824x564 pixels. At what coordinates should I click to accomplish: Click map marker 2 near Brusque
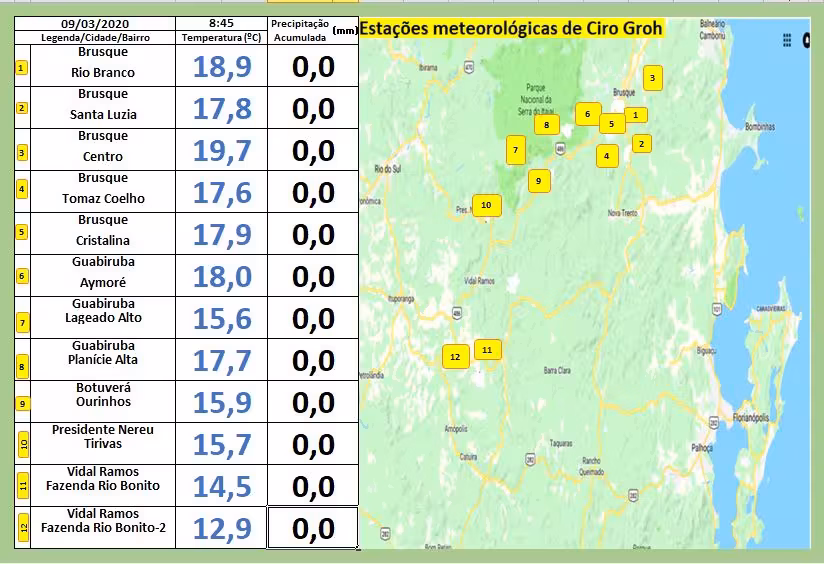(641, 144)
